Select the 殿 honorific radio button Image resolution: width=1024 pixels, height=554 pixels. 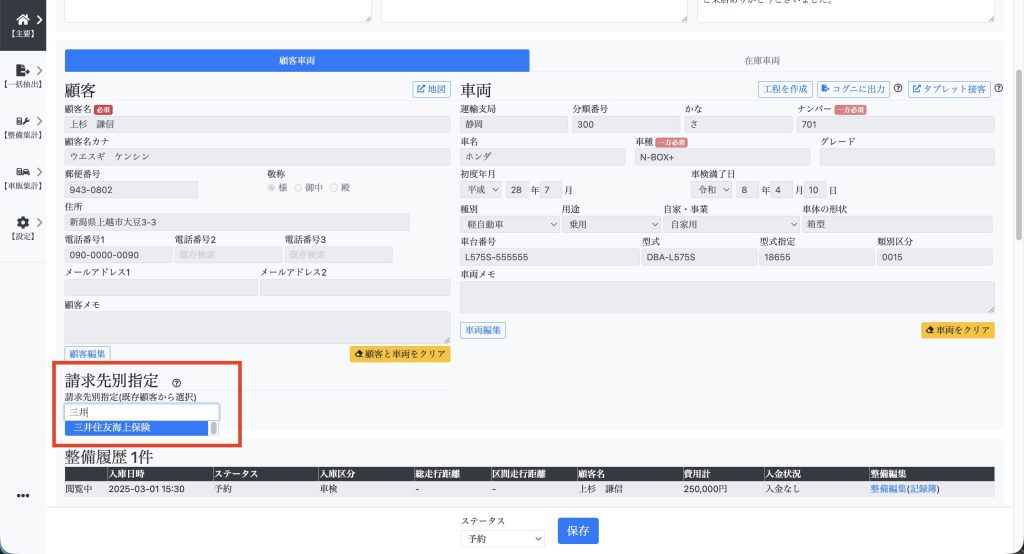point(335,188)
